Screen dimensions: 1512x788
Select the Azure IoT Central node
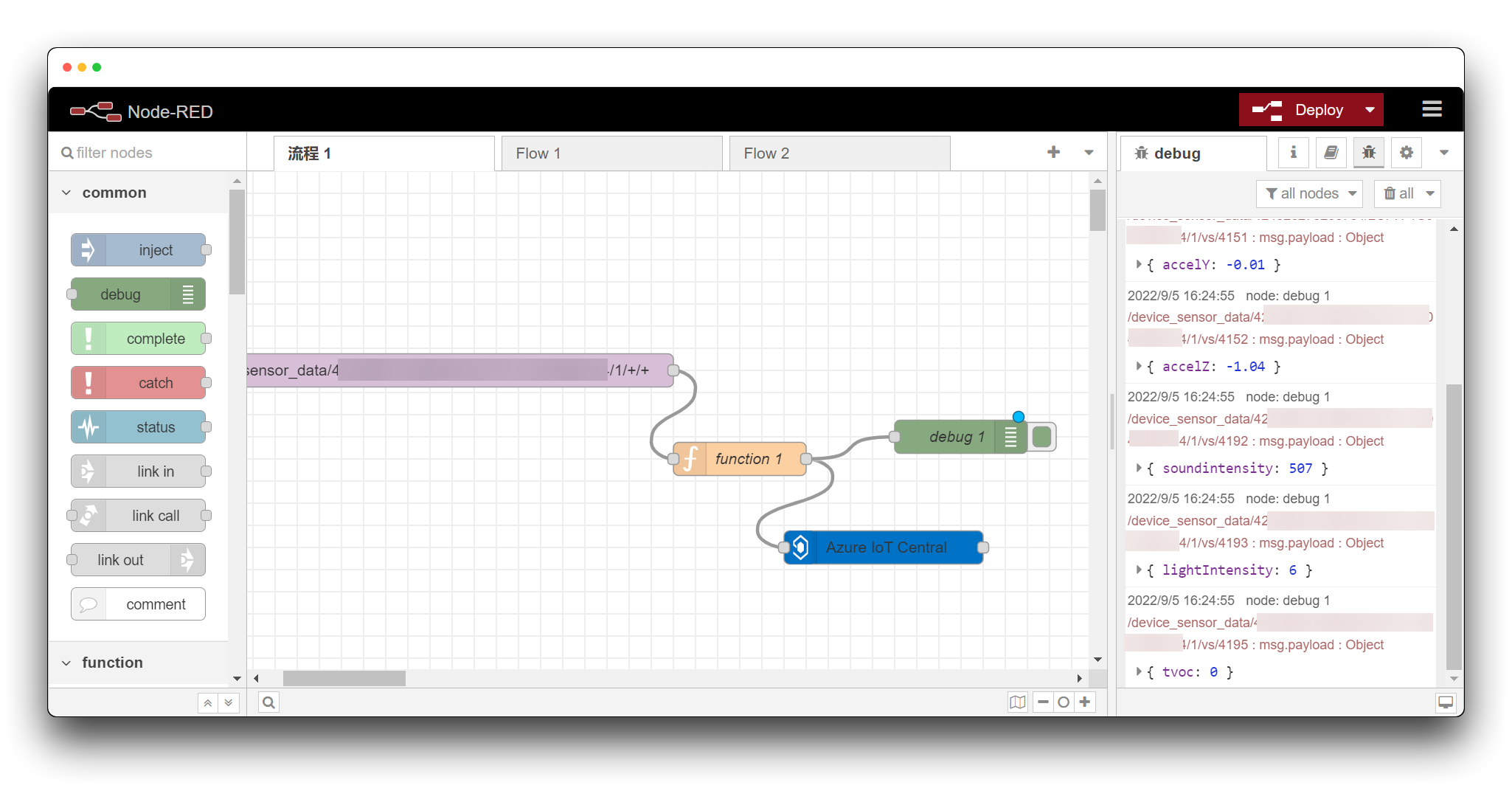tap(884, 547)
